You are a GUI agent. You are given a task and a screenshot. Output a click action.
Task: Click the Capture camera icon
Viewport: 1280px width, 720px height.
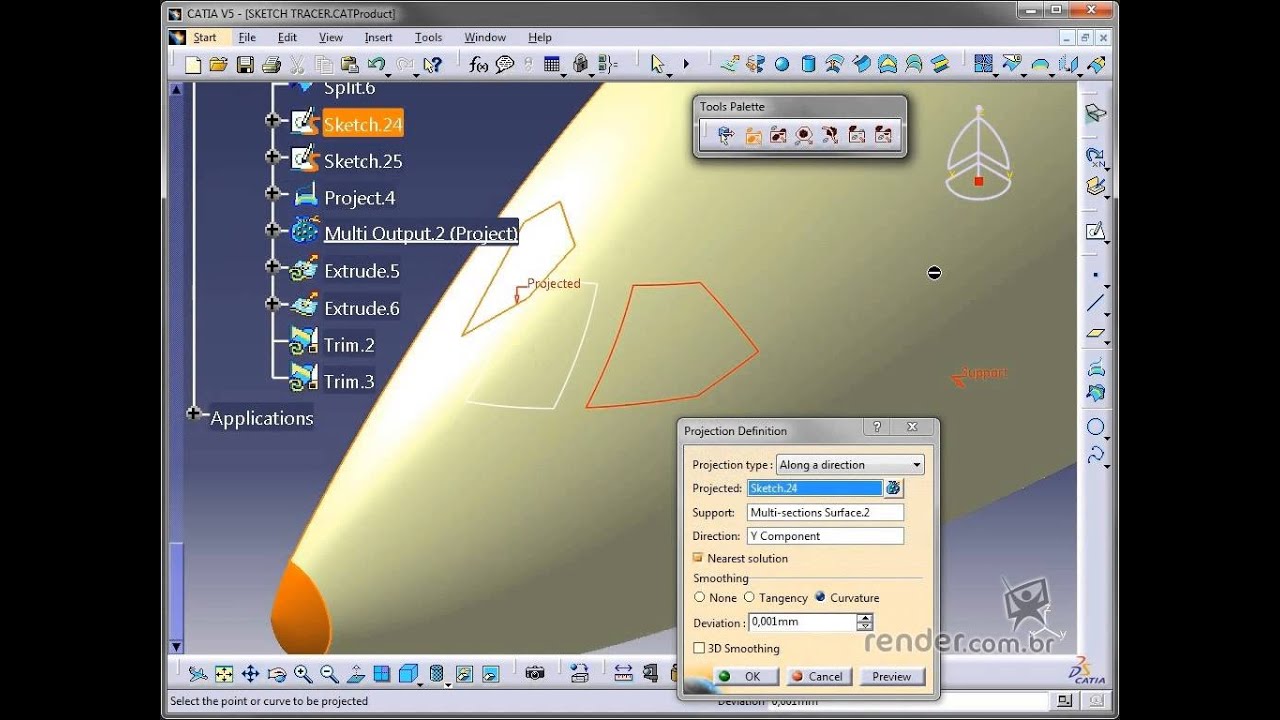click(535, 674)
